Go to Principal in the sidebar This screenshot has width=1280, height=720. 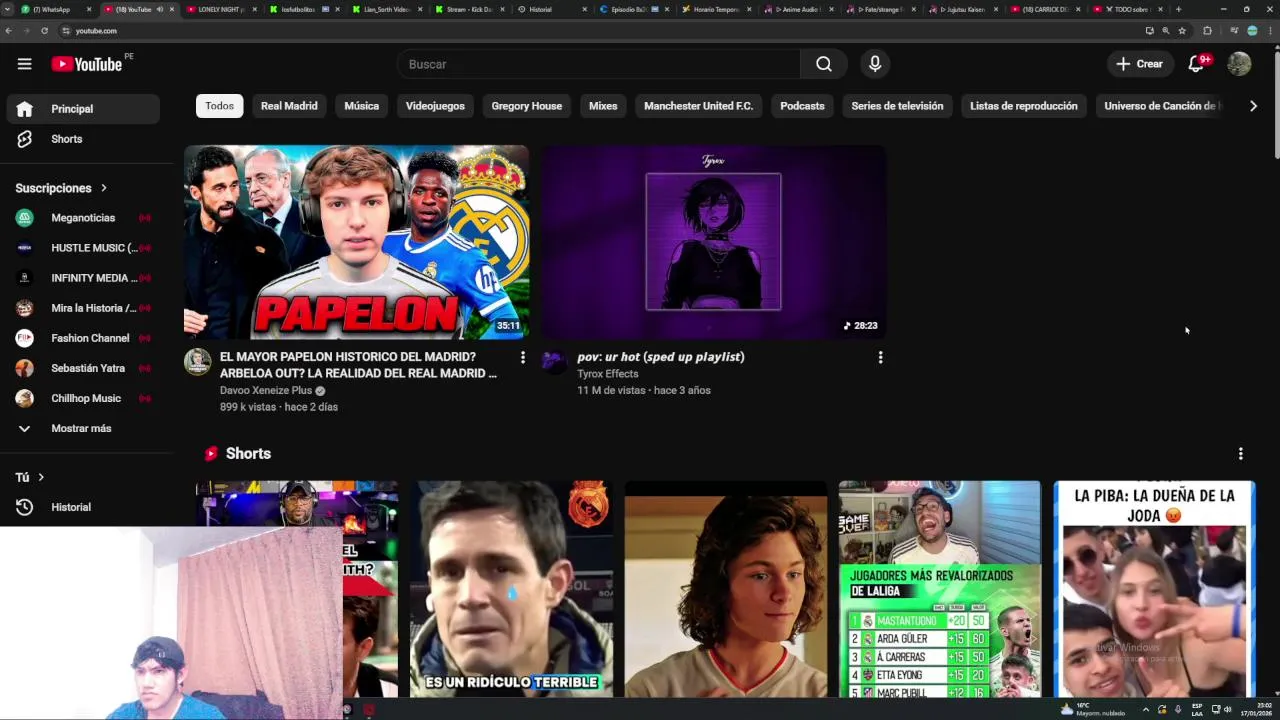tap(83, 109)
